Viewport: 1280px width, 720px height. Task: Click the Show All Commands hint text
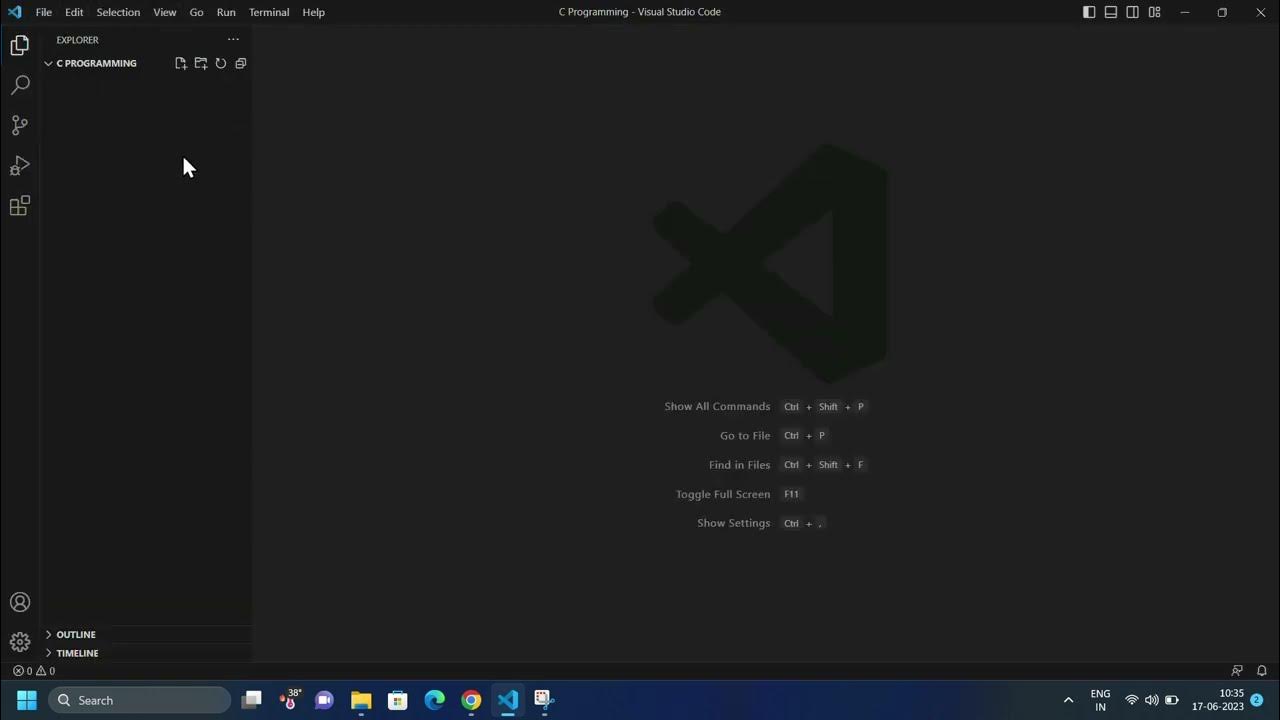click(717, 407)
